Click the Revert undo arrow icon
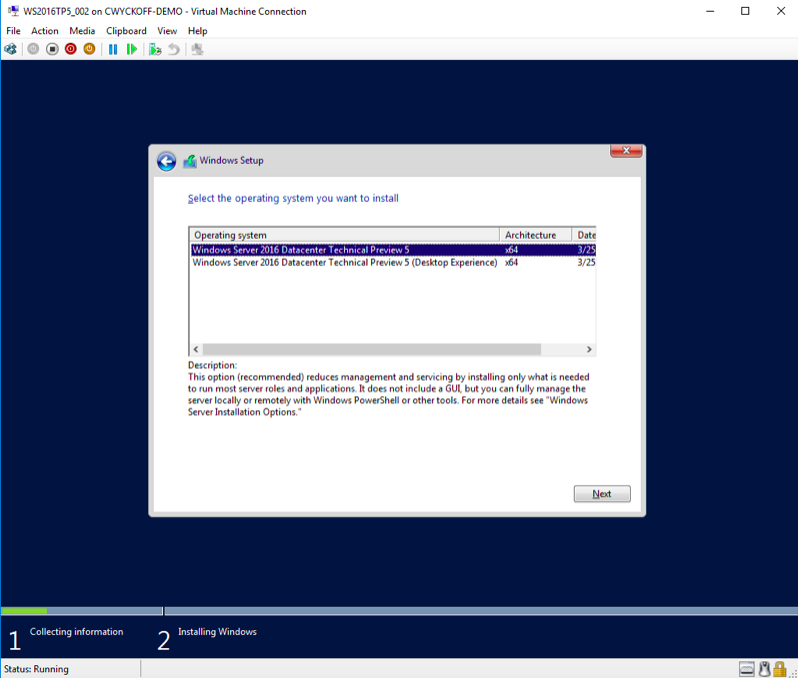This screenshot has width=798, height=678. [x=174, y=49]
